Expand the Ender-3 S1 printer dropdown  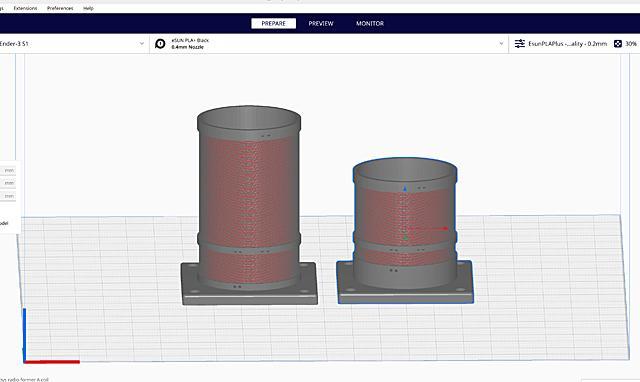click(141, 44)
